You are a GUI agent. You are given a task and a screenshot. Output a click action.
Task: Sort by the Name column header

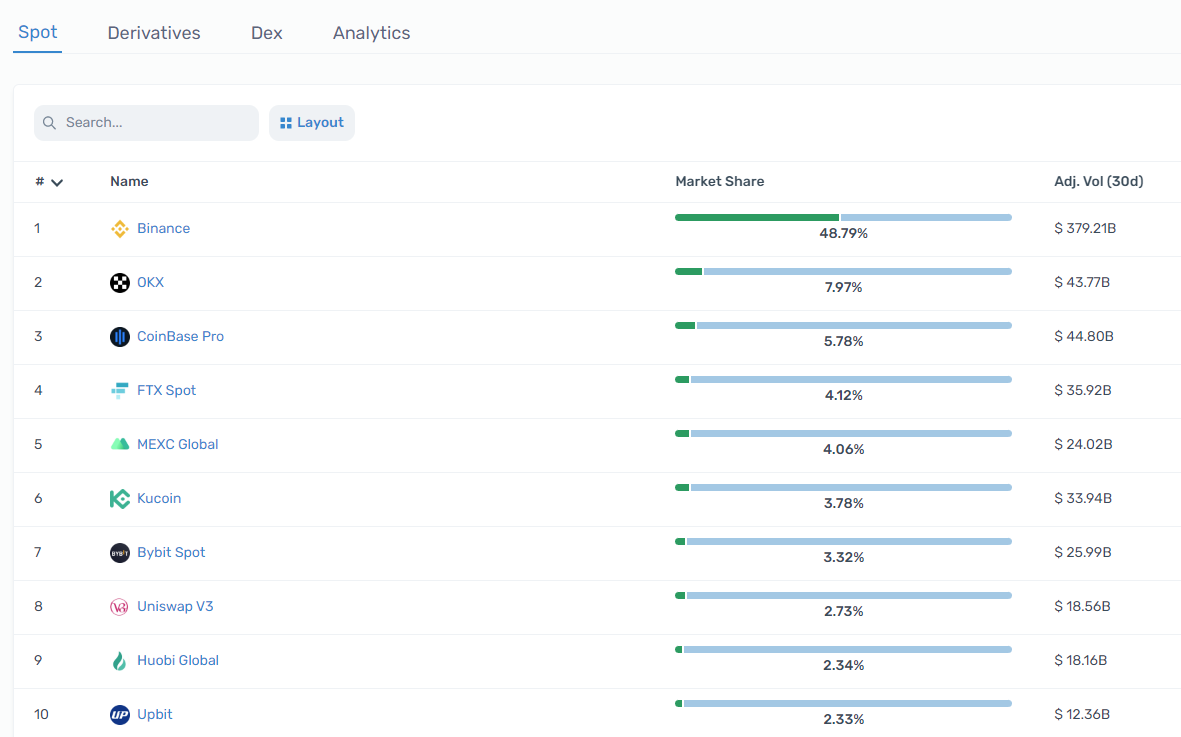click(x=130, y=181)
